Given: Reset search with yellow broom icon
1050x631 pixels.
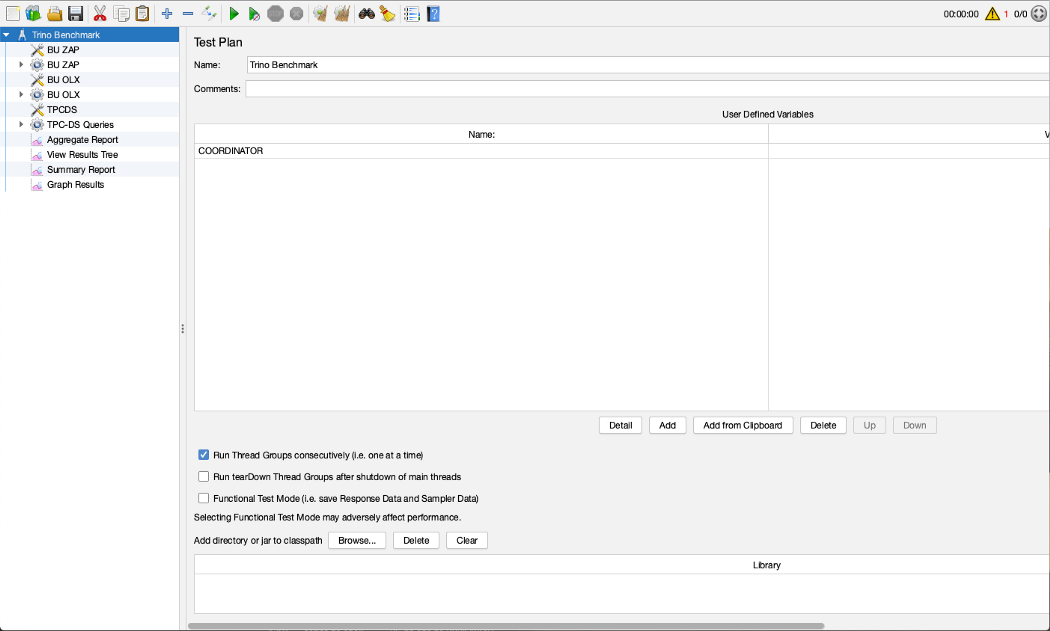Looking at the screenshot, I should 387,13.
